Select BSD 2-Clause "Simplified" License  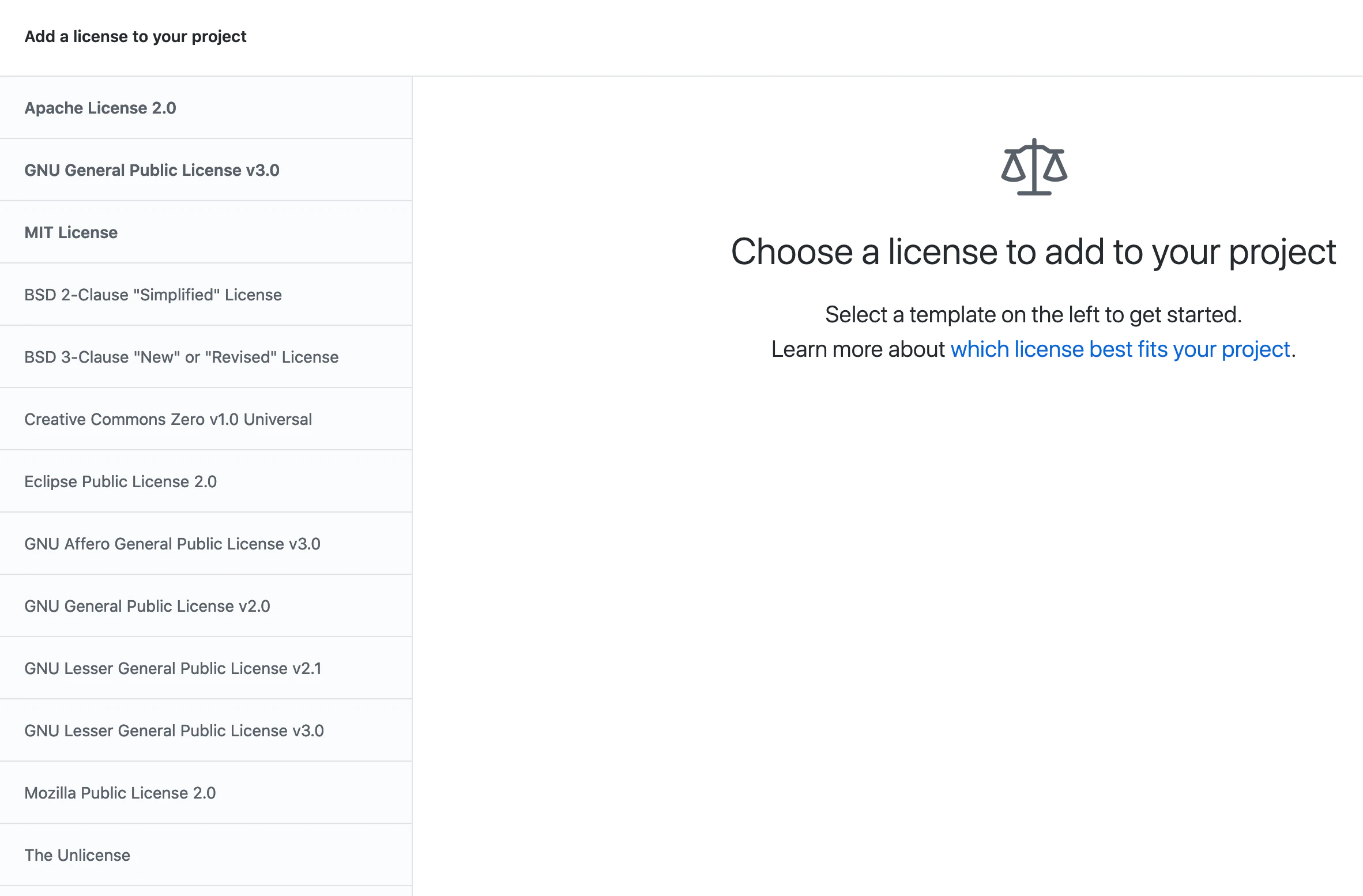(x=153, y=295)
